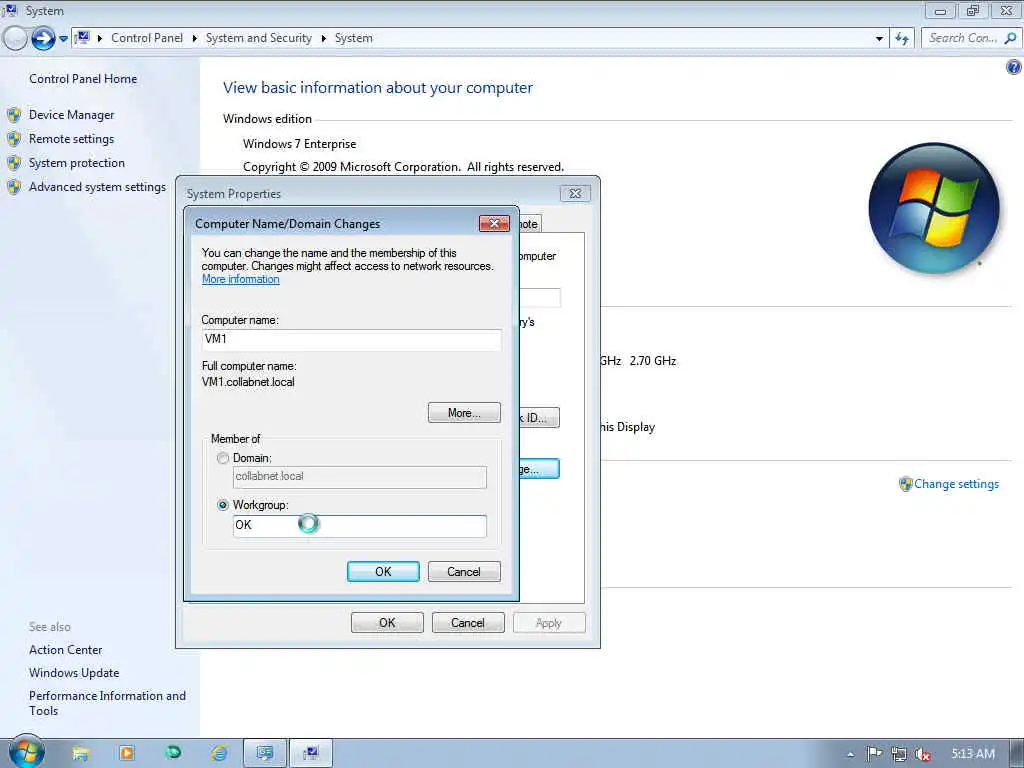Cancel the Computer Name/Domain Changes dialog
The width and height of the screenshot is (1024, 768).
(x=464, y=571)
